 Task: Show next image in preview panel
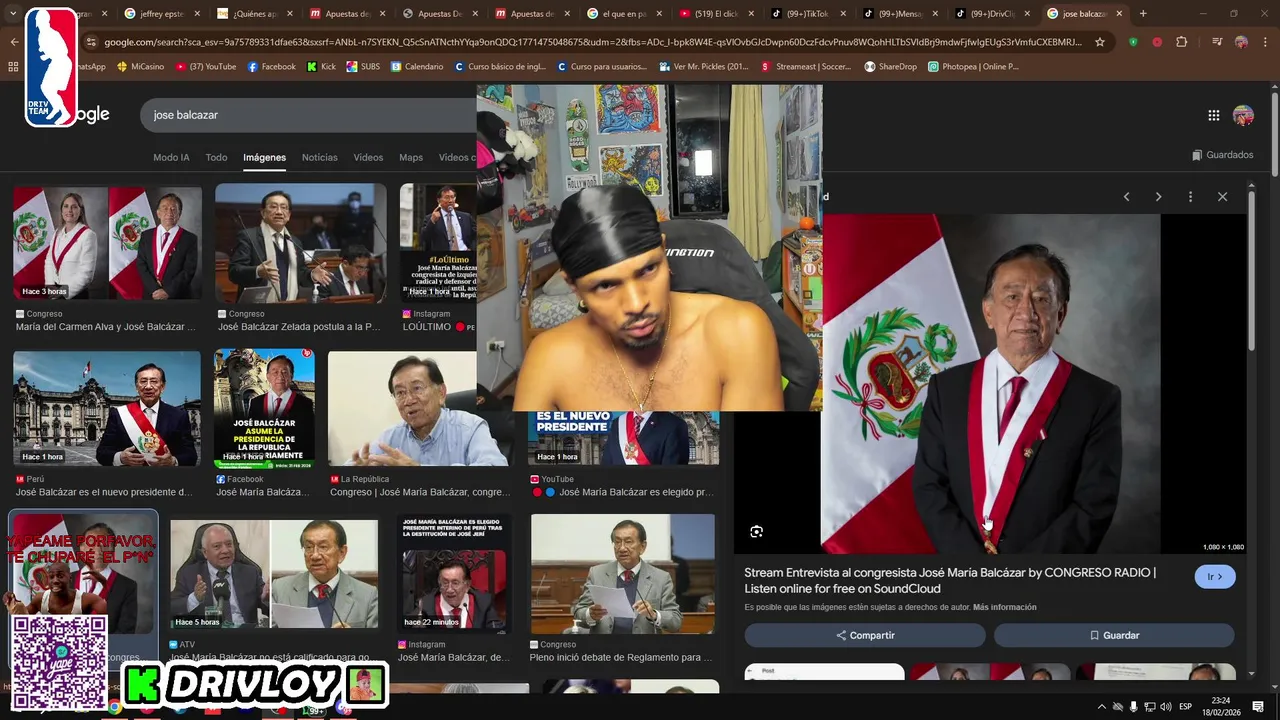click(1158, 197)
